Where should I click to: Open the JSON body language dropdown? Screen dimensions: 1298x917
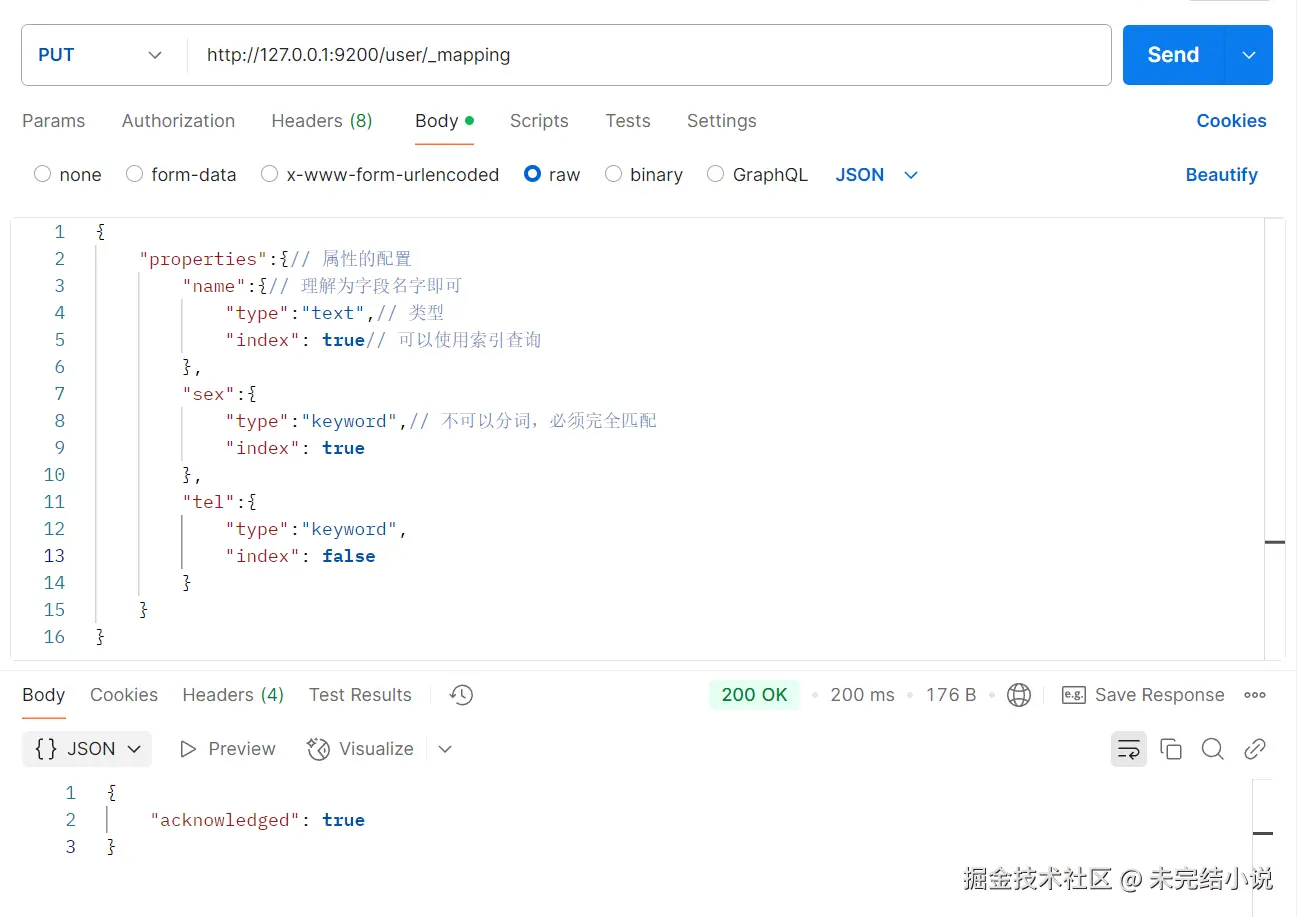click(877, 175)
